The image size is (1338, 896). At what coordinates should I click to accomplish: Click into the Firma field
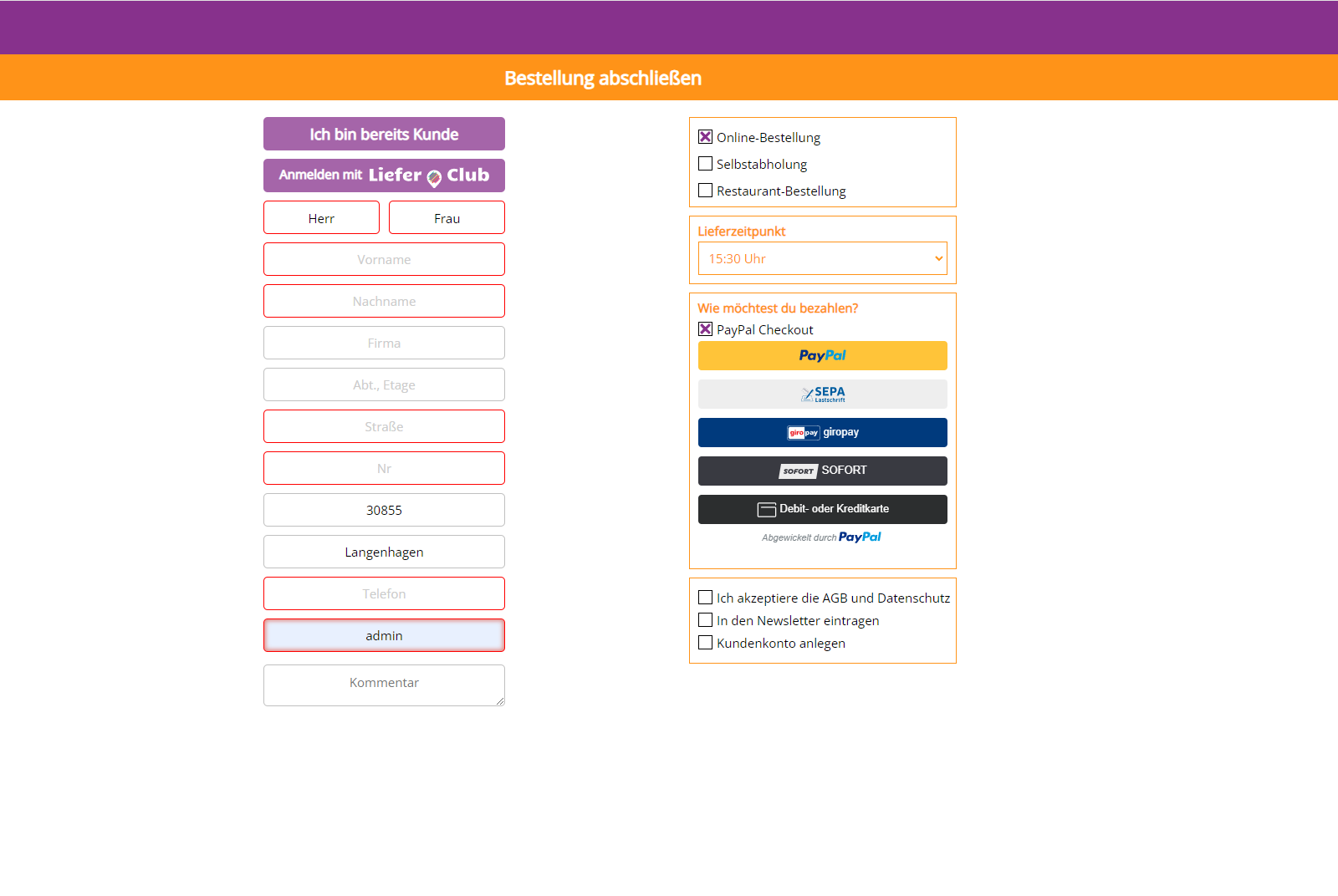click(x=384, y=343)
